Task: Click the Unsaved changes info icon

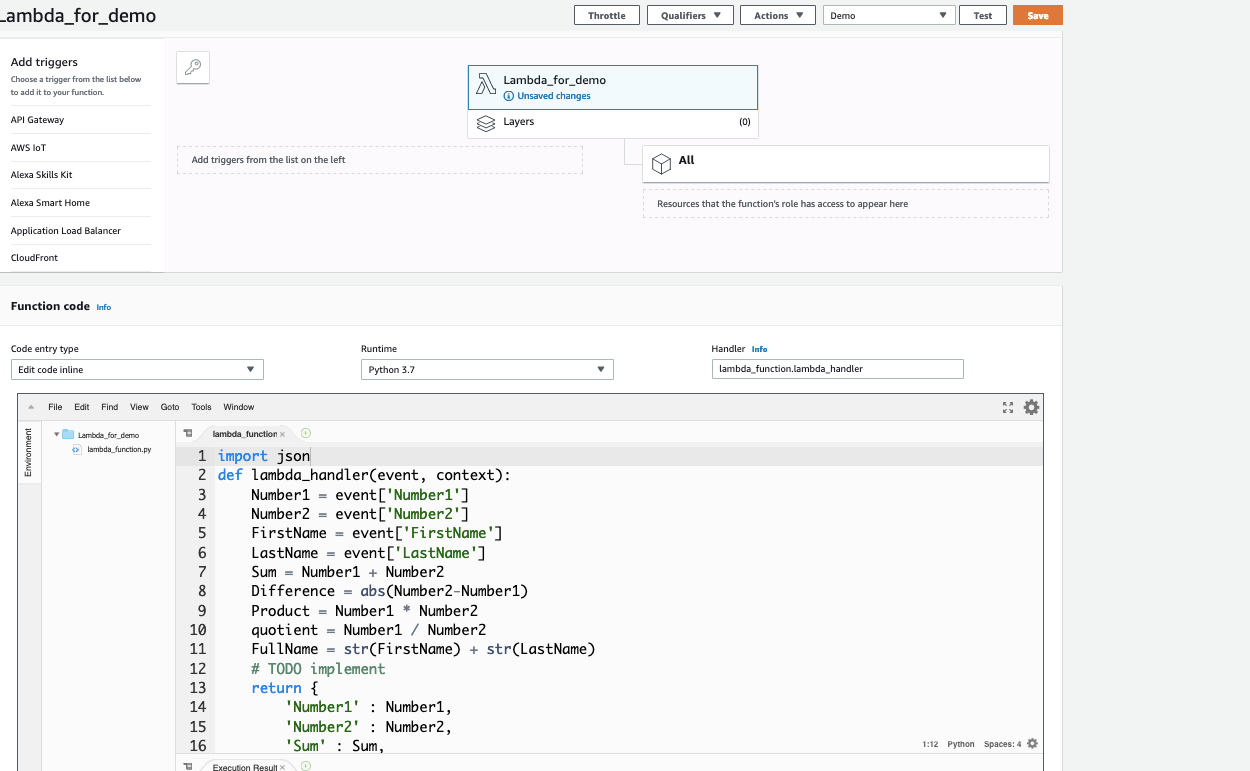Action: 509,96
